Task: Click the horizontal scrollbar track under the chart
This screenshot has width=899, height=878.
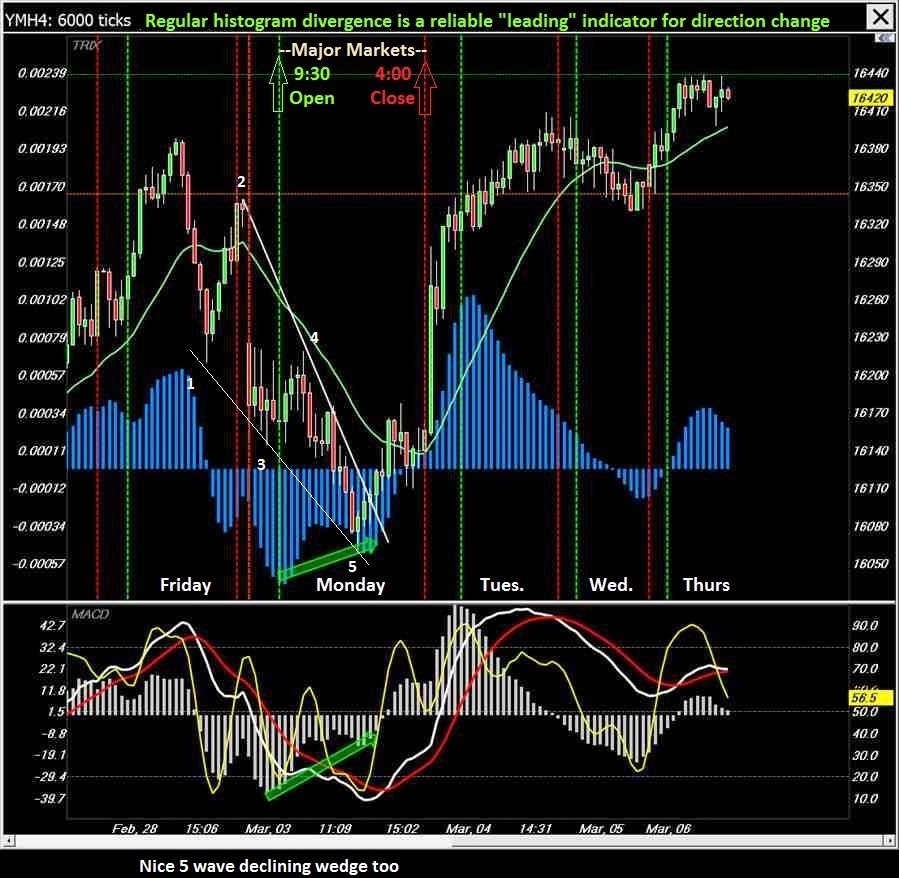Action: (448, 841)
